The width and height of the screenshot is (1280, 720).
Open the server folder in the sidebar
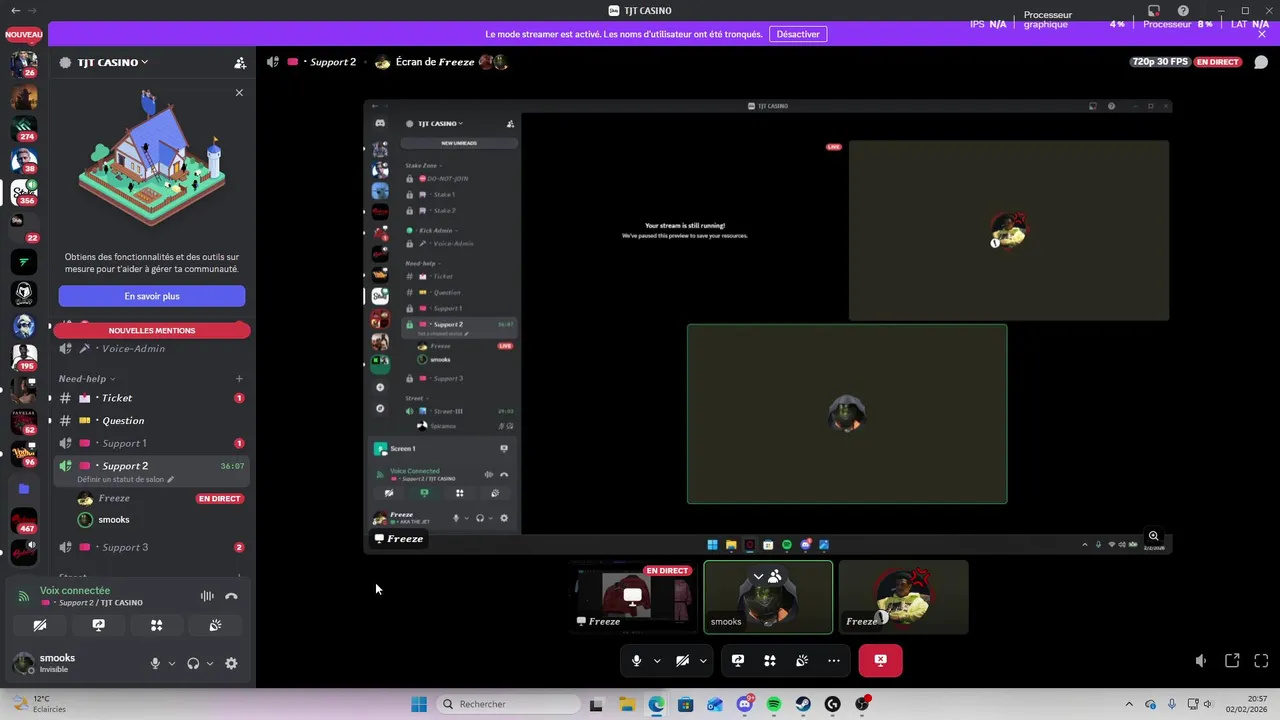(x=24, y=489)
